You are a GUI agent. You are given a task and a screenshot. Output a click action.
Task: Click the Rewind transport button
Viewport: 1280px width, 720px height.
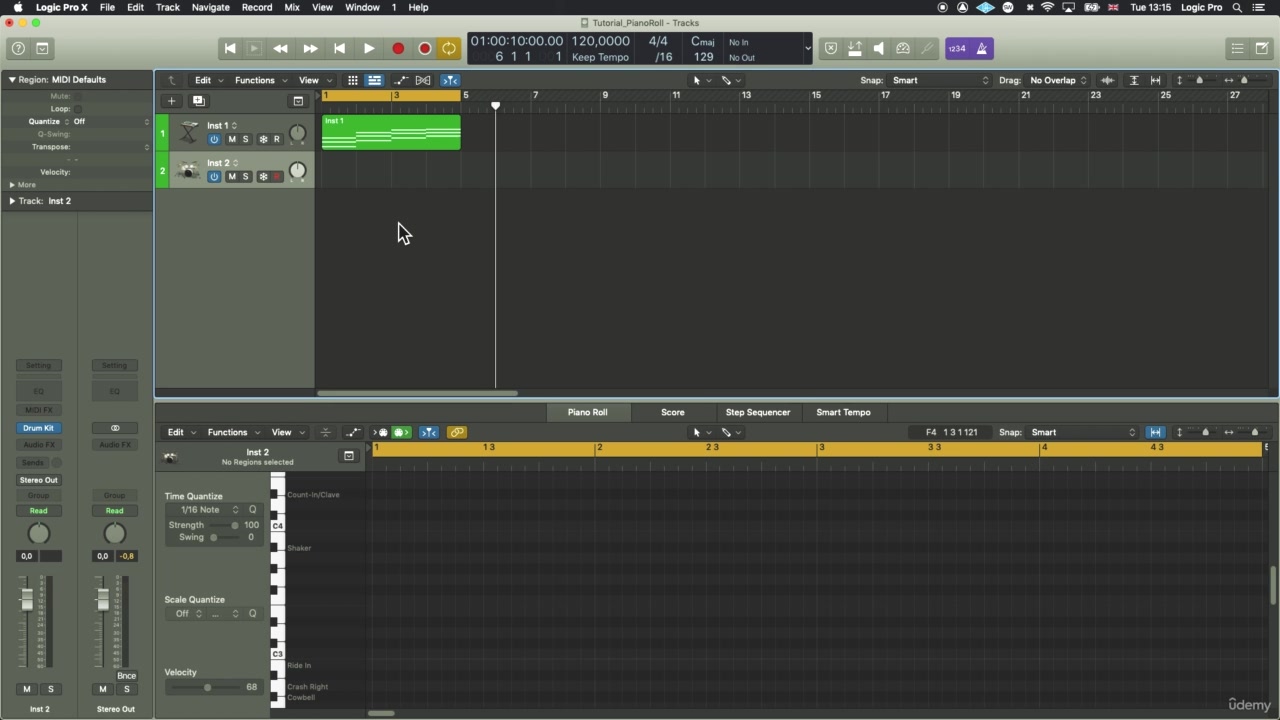pyautogui.click(x=281, y=48)
